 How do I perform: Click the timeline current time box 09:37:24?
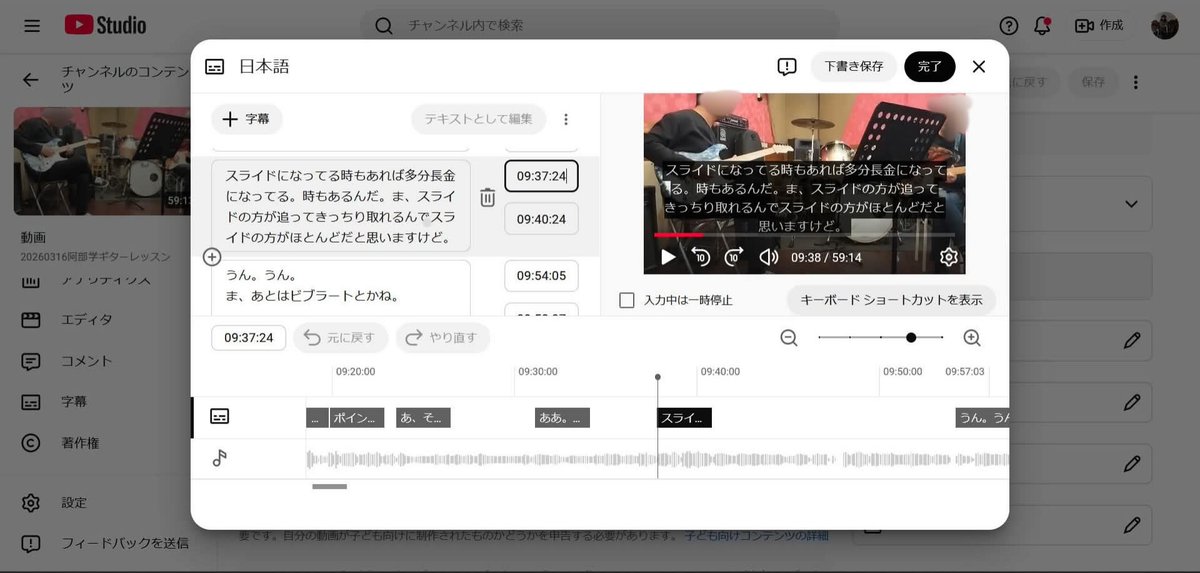tap(249, 338)
